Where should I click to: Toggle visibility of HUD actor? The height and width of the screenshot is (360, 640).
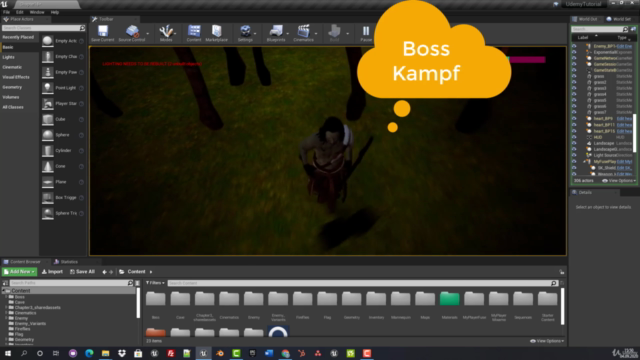coord(574,137)
